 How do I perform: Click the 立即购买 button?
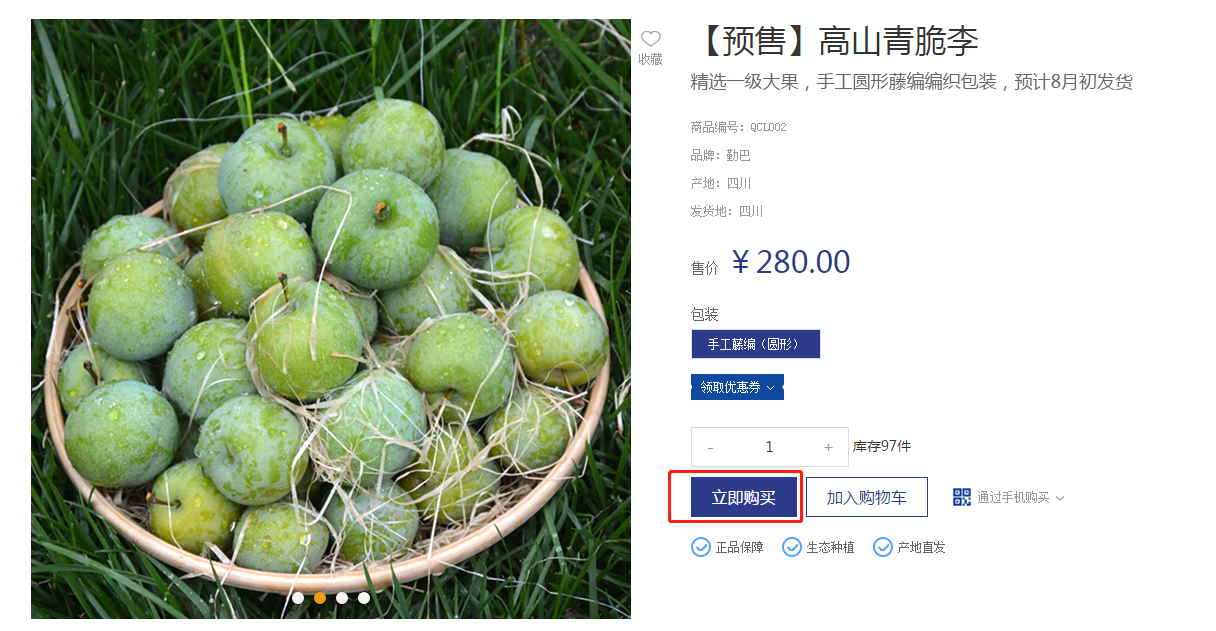click(x=744, y=497)
